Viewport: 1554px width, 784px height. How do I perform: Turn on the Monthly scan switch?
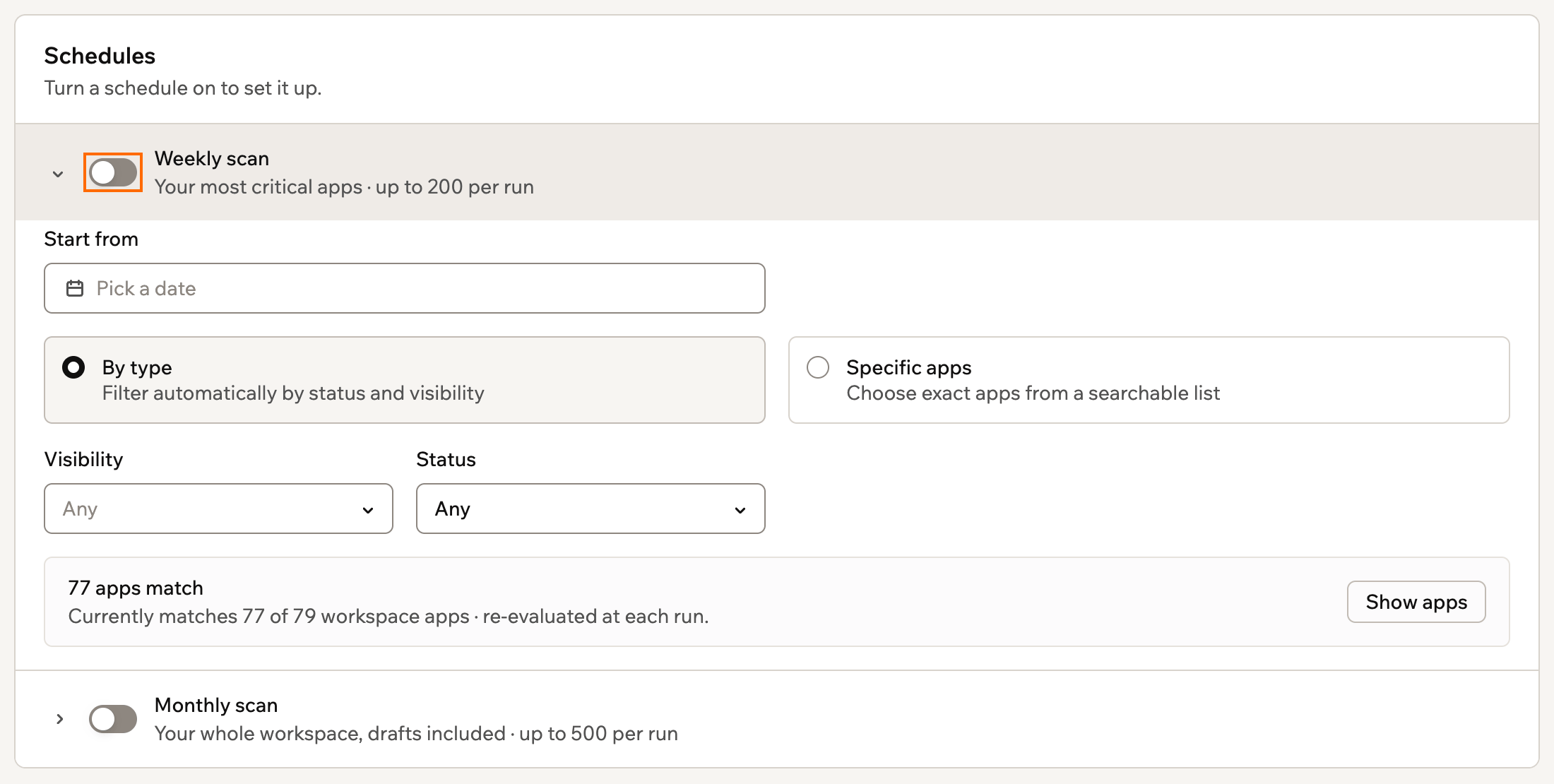113,719
